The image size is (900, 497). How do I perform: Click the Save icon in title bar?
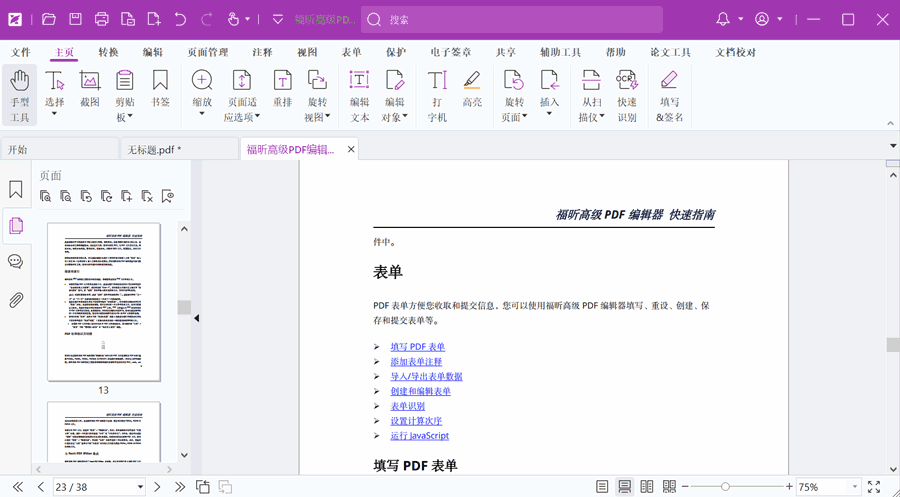coord(75,20)
